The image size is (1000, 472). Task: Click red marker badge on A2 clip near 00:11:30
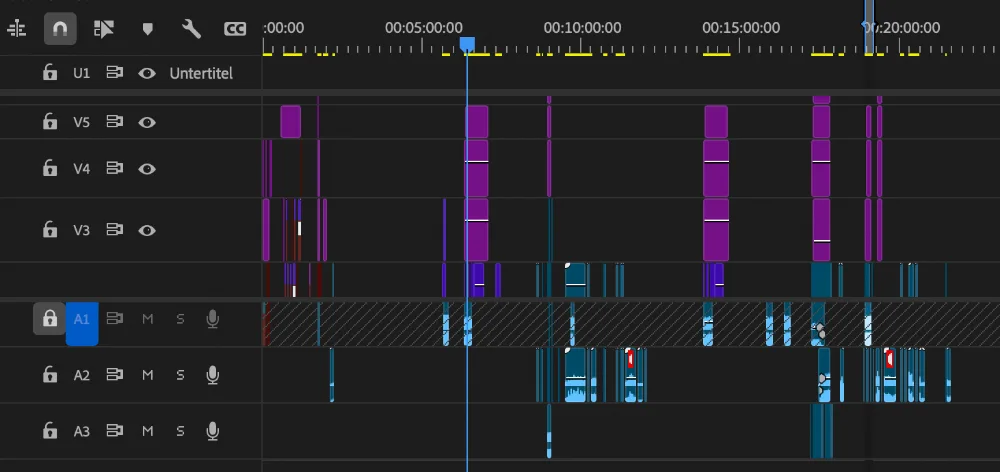[630, 358]
